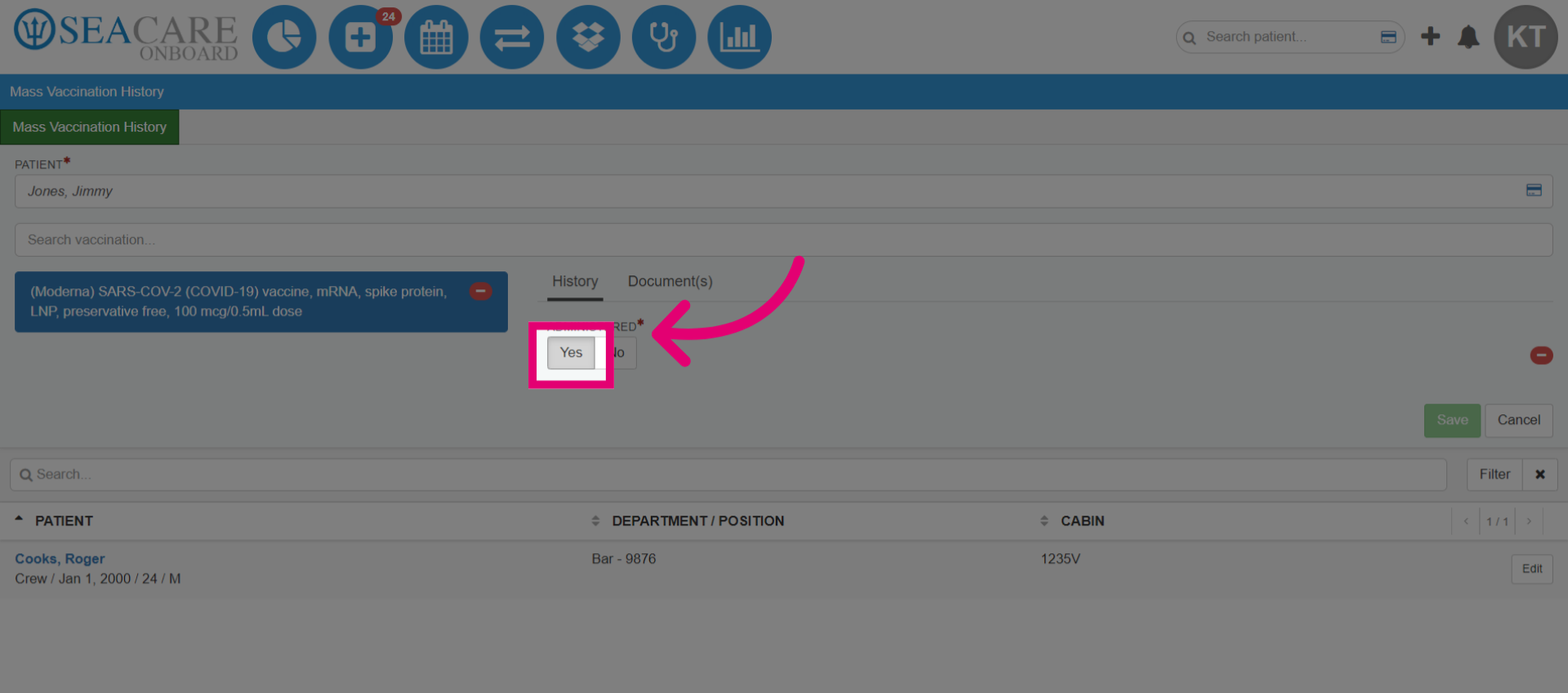Click the magnifier icon in list search
Screen dimensions: 1568x693
(26, 475)
